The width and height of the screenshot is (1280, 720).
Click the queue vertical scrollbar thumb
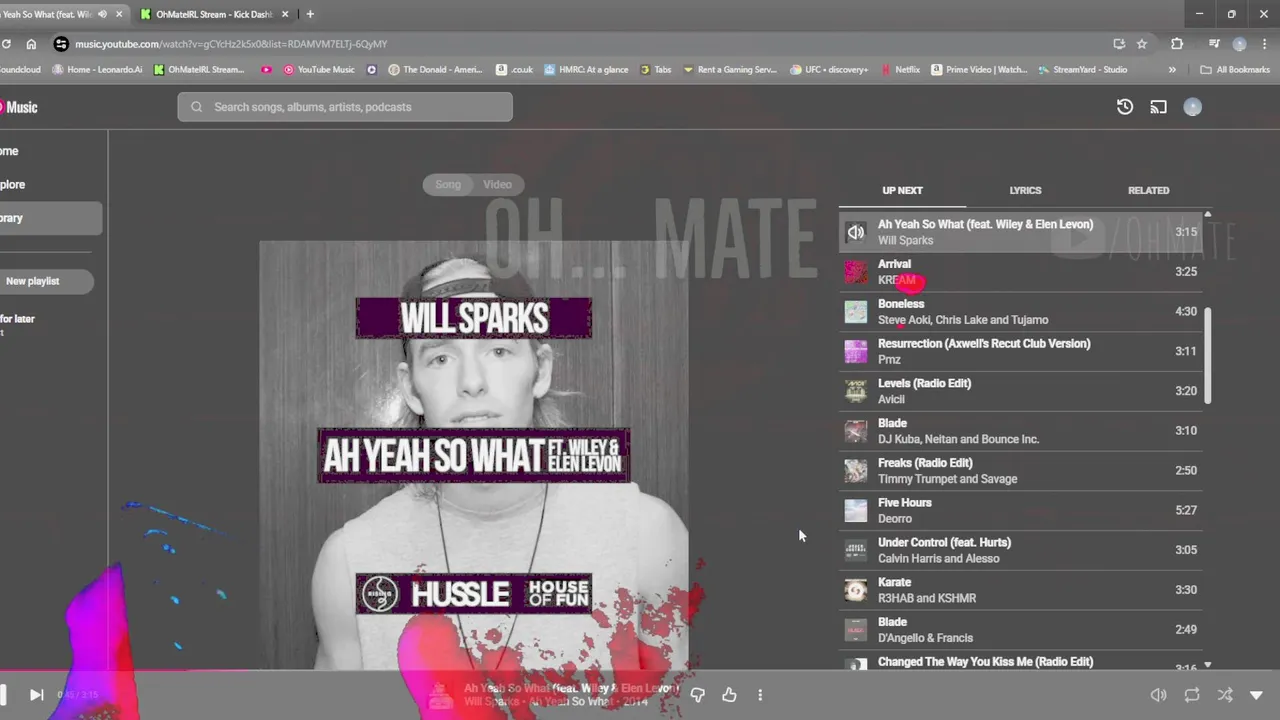pos(1207,355)
